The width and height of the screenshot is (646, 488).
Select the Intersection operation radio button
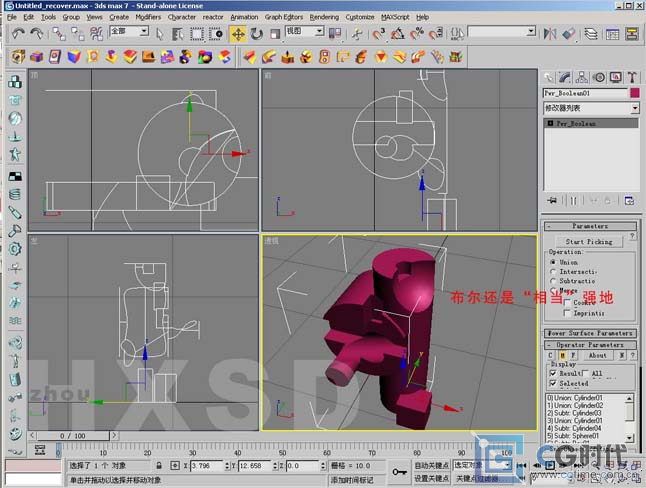[x=553, y=272]
